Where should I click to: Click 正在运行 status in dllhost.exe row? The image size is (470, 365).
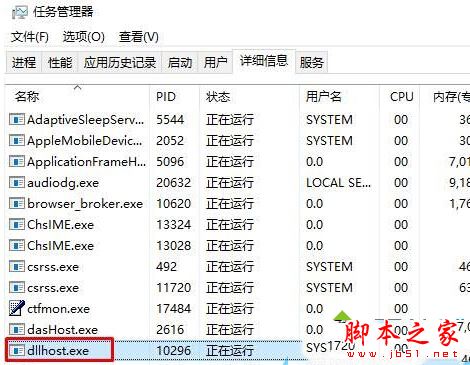coord(230,351)
